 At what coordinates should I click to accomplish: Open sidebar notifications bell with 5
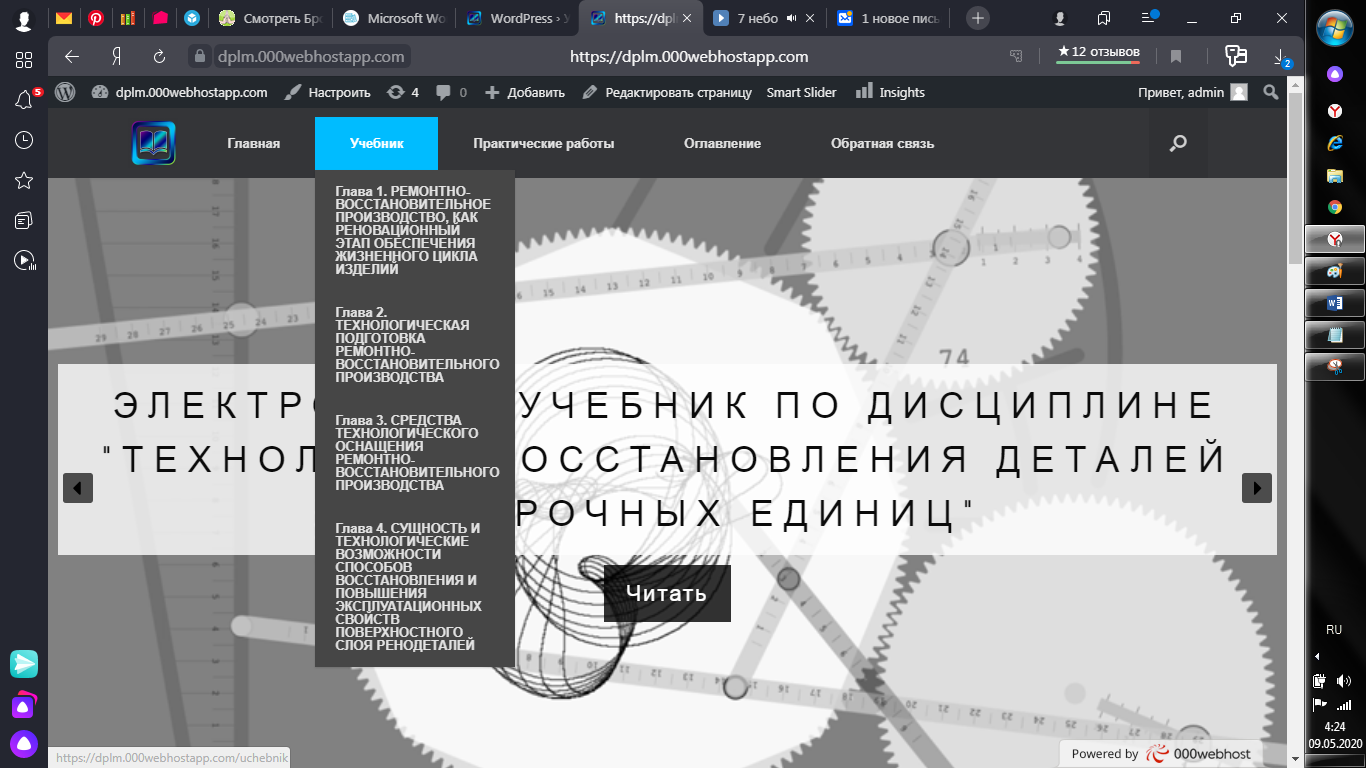pyautogui.click(x=24, y=100)
